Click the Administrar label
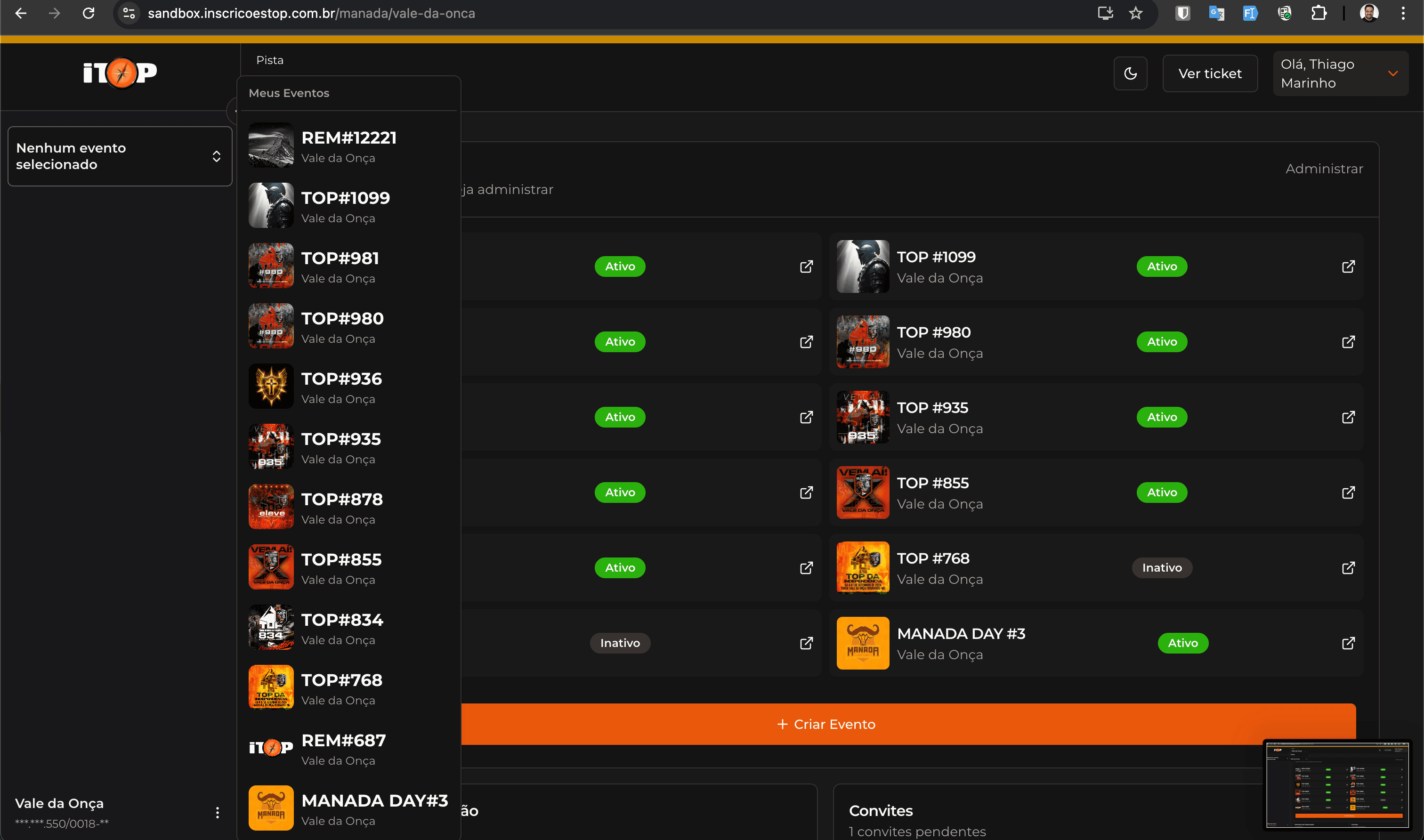Screen dimensions: 1424x840 pyautogui.click(x=1324, y=169)
